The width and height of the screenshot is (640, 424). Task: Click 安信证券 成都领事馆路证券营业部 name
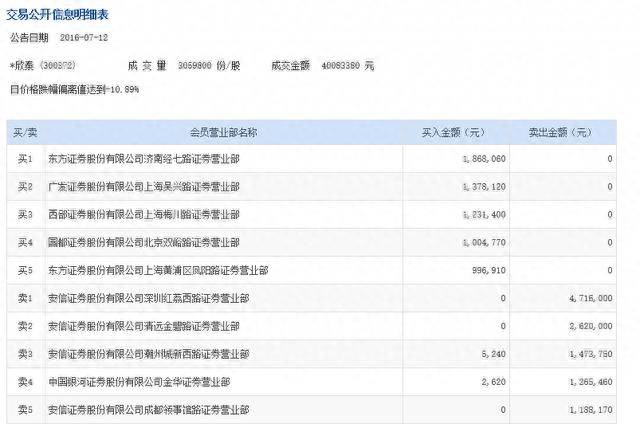coord(149,410)
